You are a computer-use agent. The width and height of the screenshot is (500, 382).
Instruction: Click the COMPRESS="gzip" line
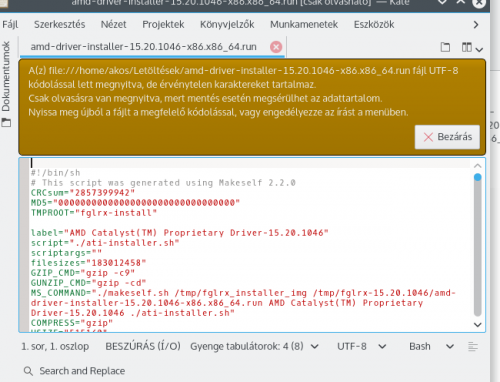[72, 323]
